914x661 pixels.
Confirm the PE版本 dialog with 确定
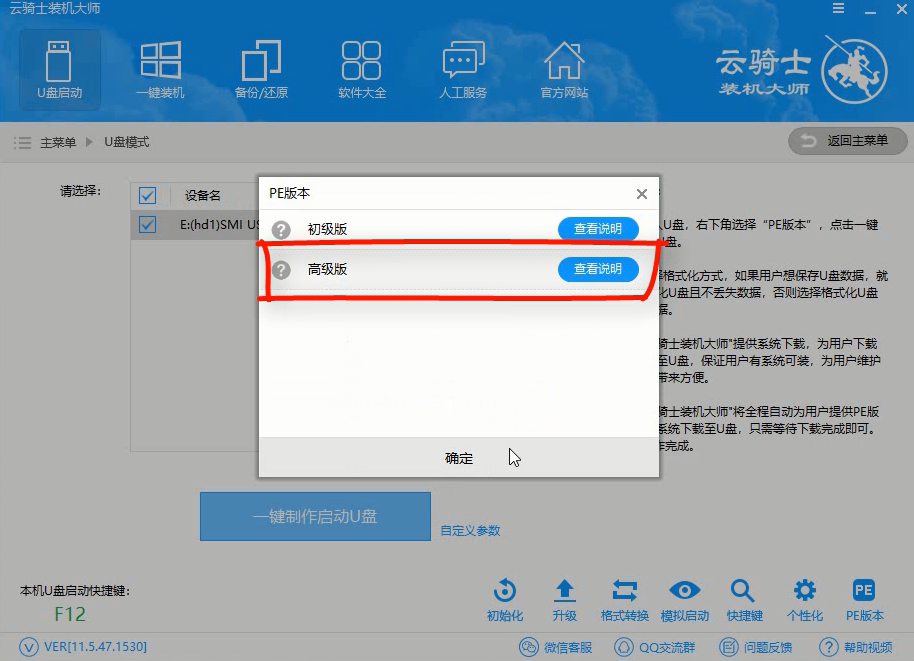[x=458, y=458]
